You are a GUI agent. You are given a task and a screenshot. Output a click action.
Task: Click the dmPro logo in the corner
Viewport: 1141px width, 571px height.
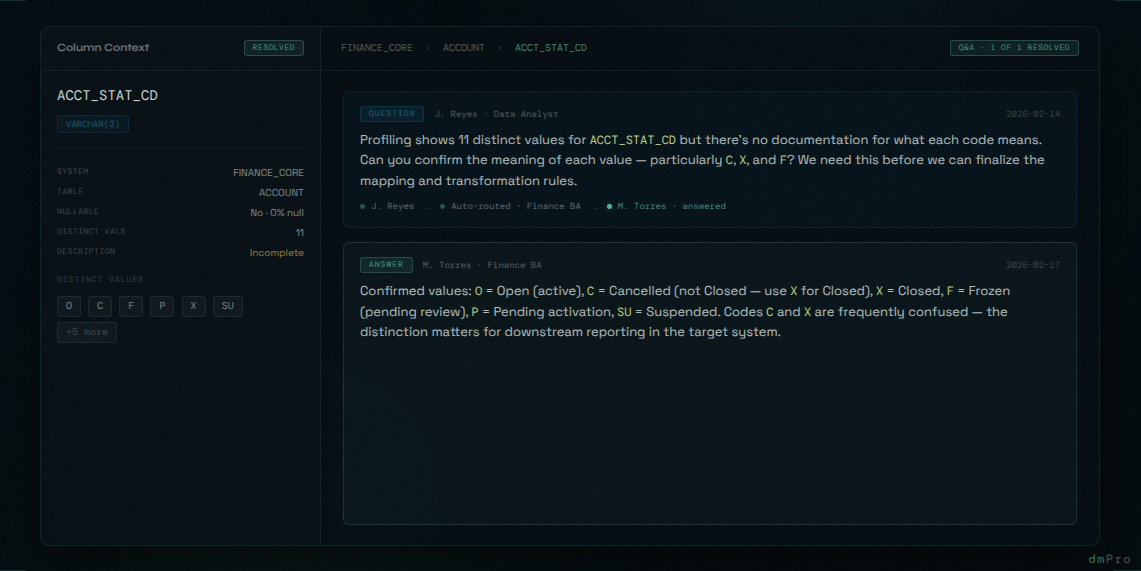click(1110, 559)
